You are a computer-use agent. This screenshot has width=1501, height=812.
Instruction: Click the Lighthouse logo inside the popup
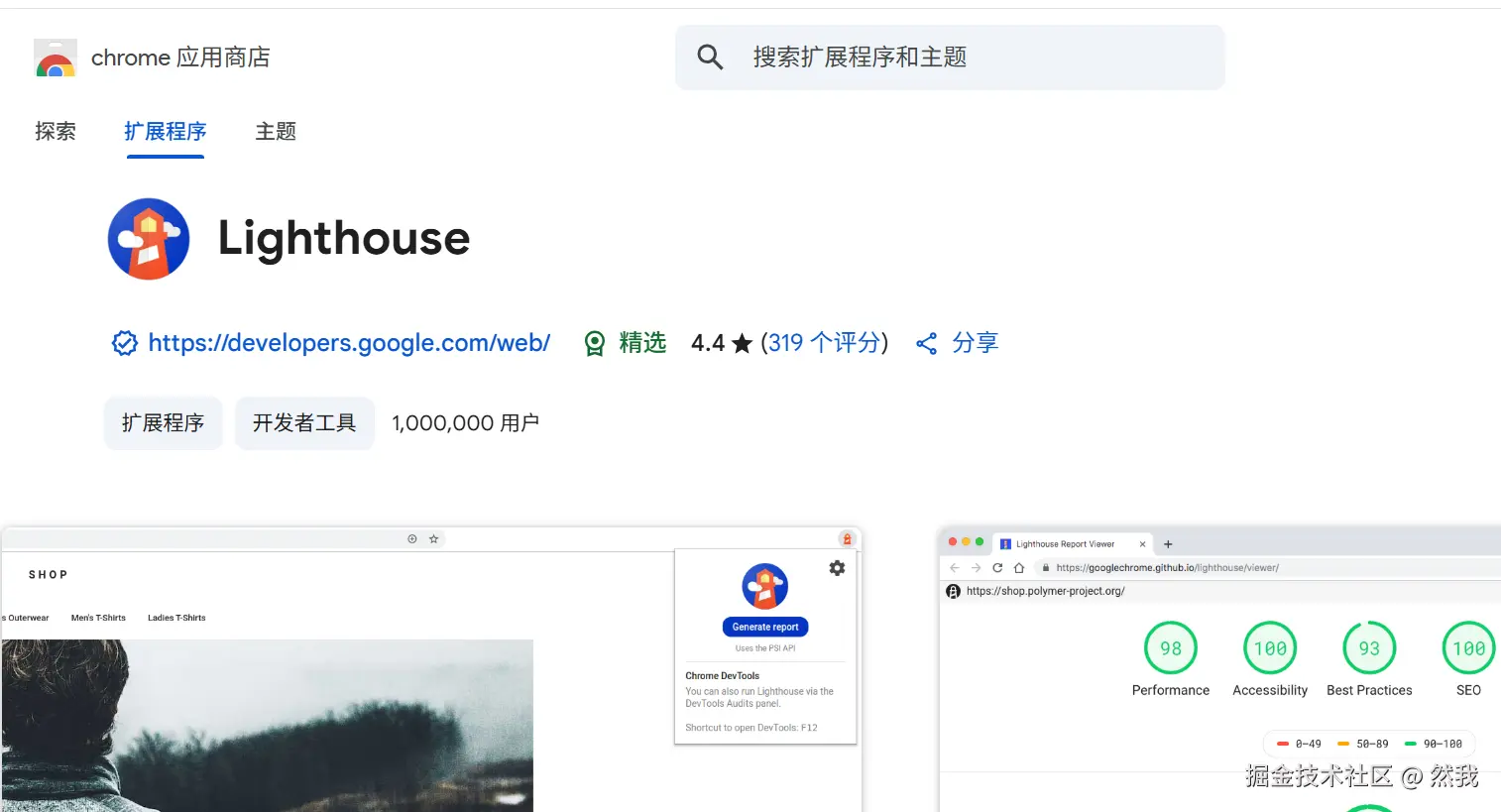click(x=765, y=586)
